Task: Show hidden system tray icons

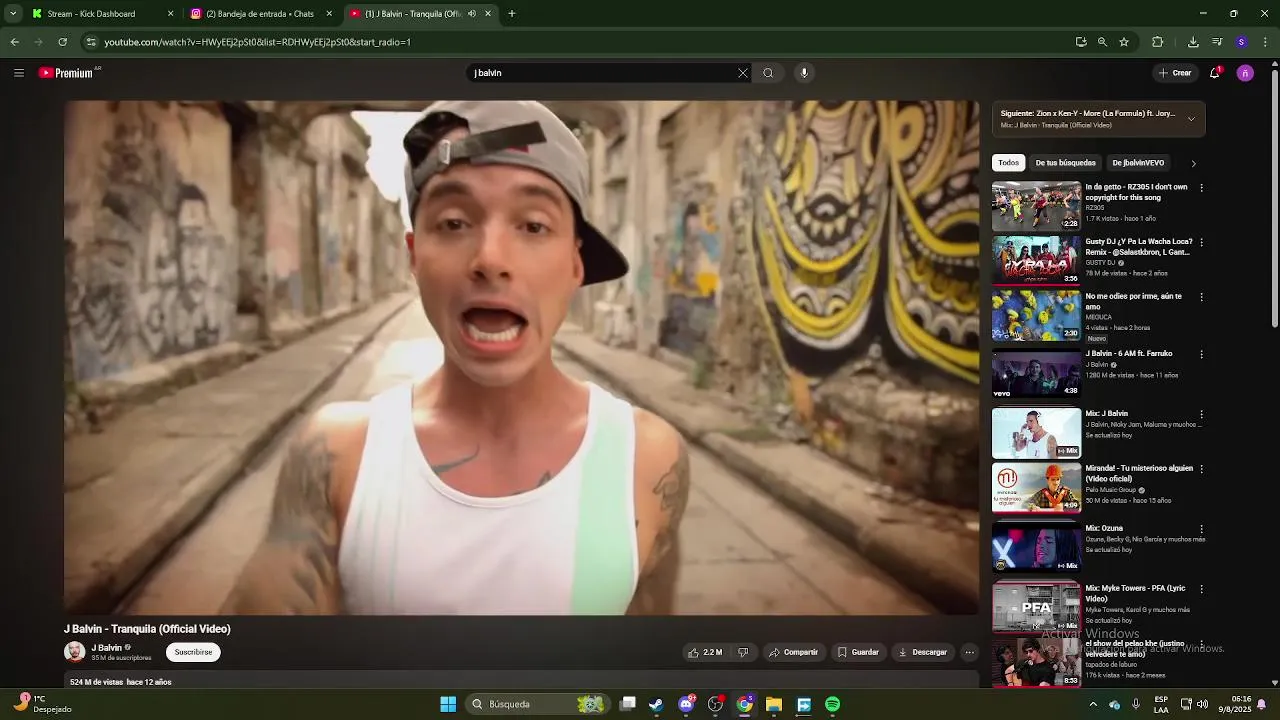Action: click(x=1092, y=704)
